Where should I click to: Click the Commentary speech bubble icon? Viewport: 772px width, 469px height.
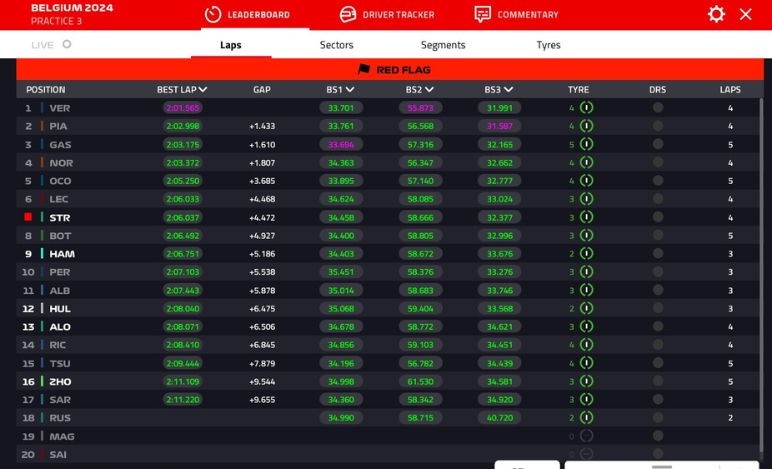(483, 14)
